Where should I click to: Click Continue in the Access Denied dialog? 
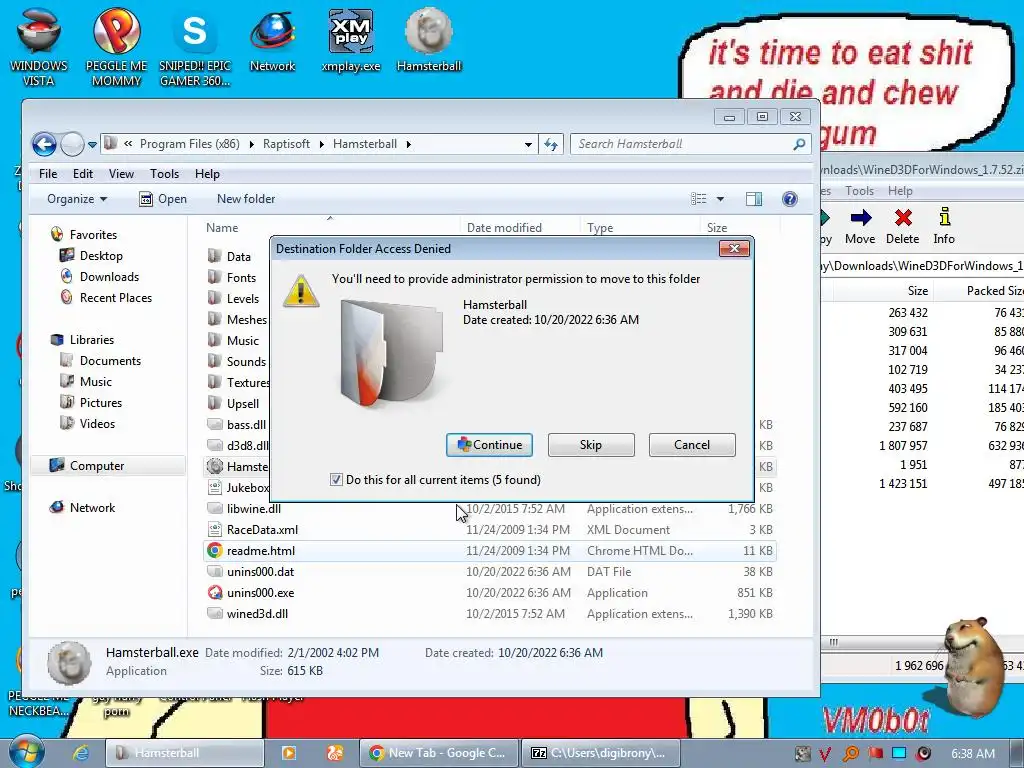click(489, 445)
